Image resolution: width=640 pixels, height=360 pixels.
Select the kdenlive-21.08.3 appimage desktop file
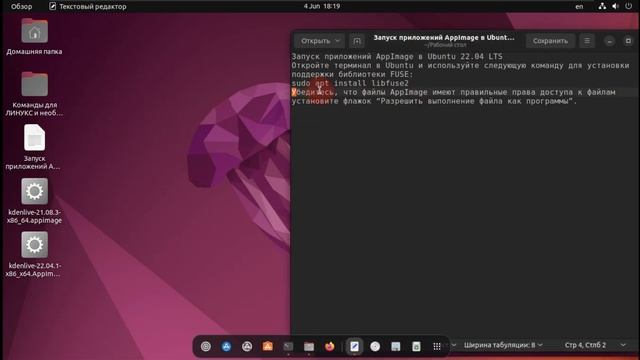coord(34,201)
